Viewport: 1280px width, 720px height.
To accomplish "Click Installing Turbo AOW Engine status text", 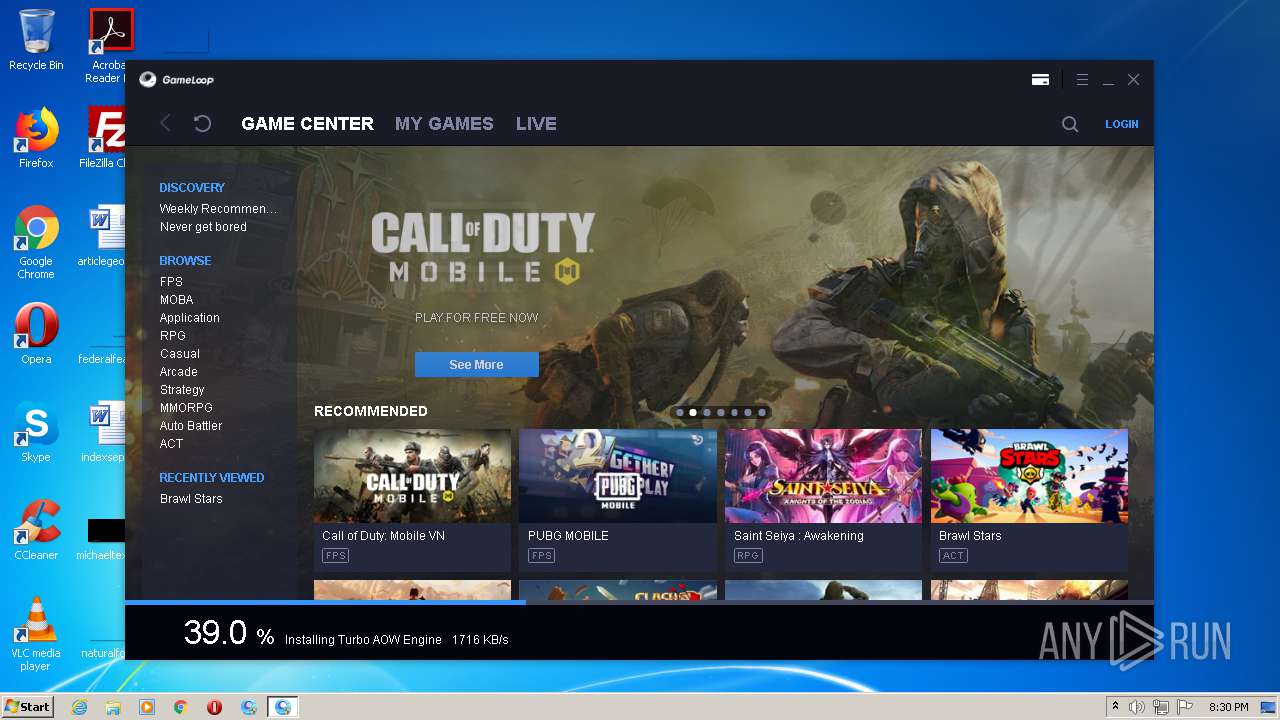I will coord(363,640).
